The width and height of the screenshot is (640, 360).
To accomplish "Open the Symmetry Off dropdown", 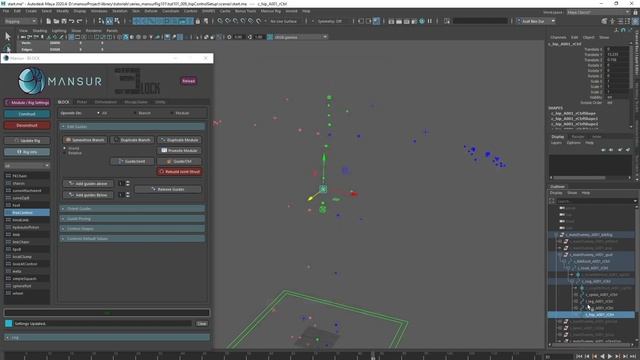I will 330,21.
